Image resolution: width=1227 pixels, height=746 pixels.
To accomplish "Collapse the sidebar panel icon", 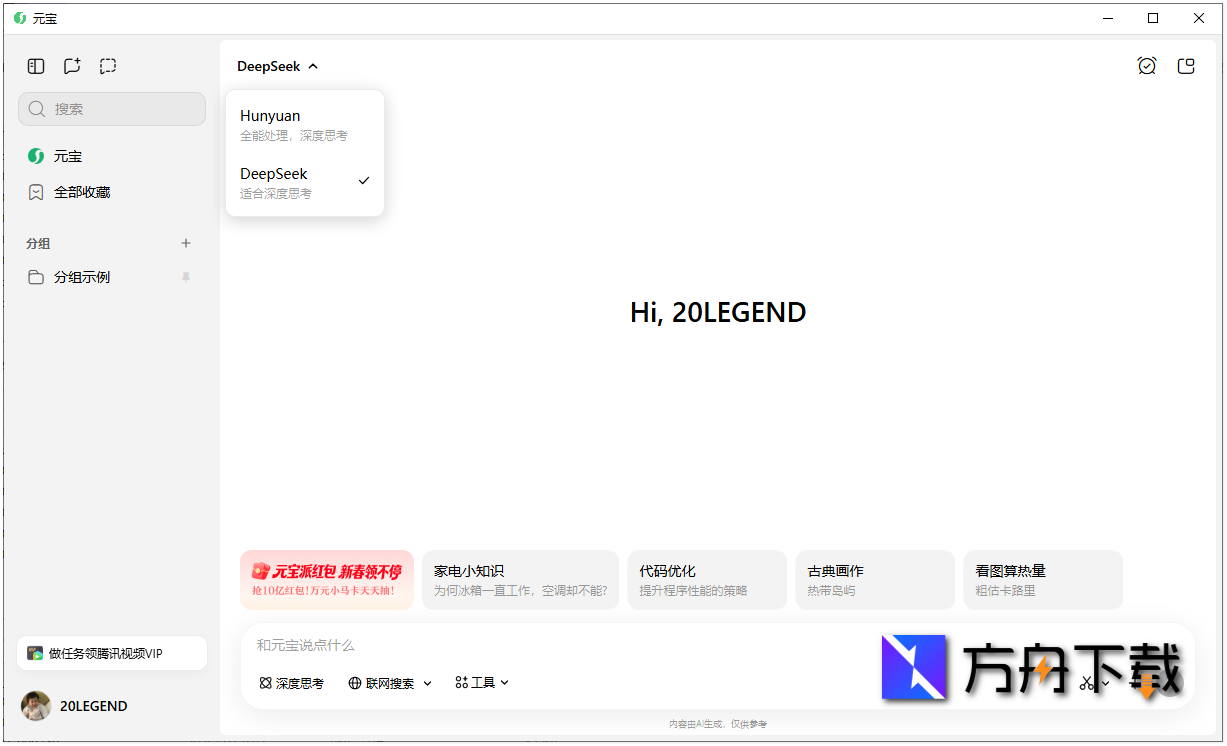I will click(x=36, y=66).
